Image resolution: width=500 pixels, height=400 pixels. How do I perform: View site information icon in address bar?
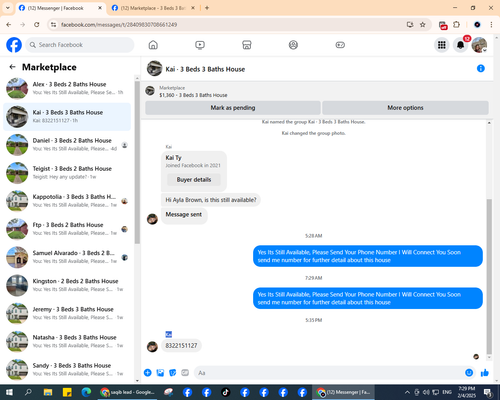point(53,25)
